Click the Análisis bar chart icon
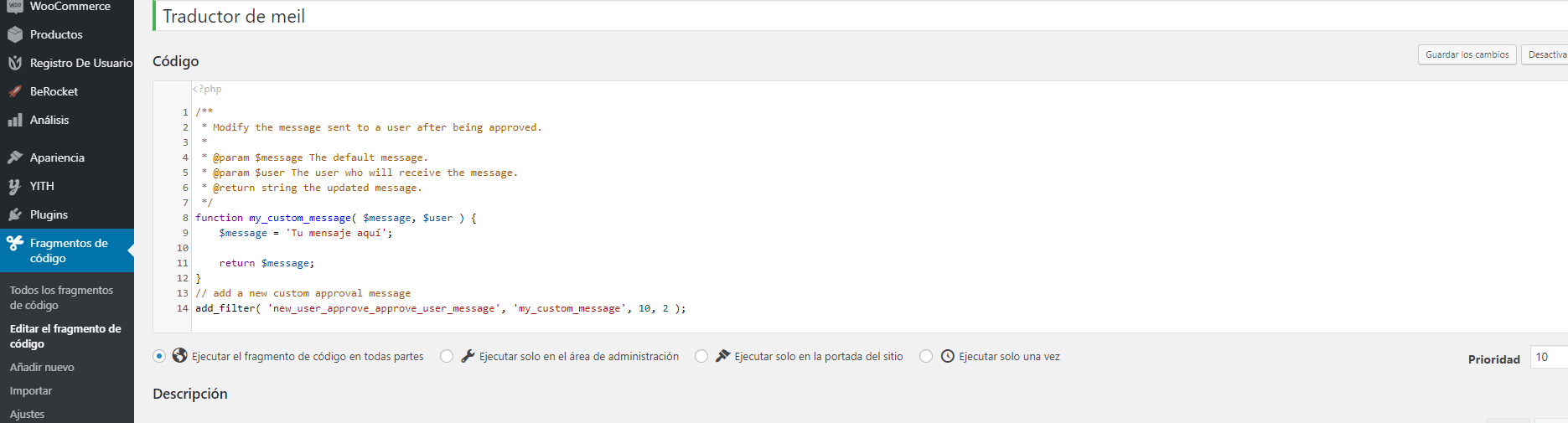1568x423 pixels. [15, 120]
